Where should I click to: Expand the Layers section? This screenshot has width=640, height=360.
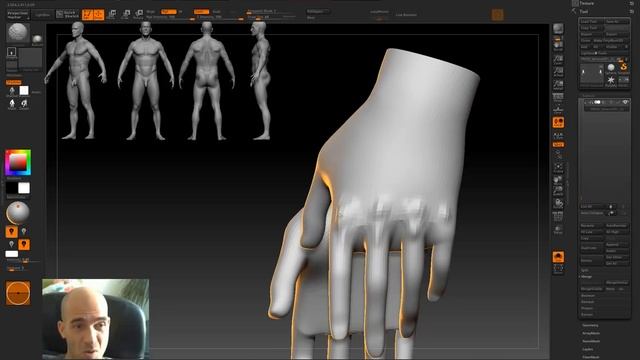[x=588, y=349]
